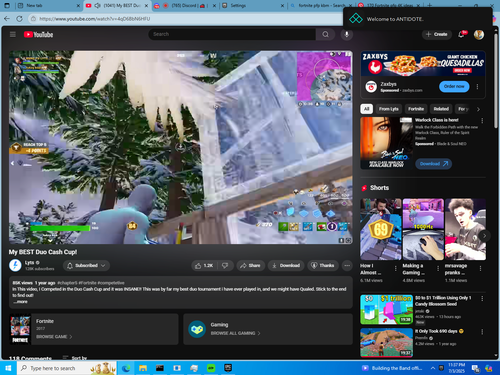
Task: Click the Thanks button
Action: [323, 266]
